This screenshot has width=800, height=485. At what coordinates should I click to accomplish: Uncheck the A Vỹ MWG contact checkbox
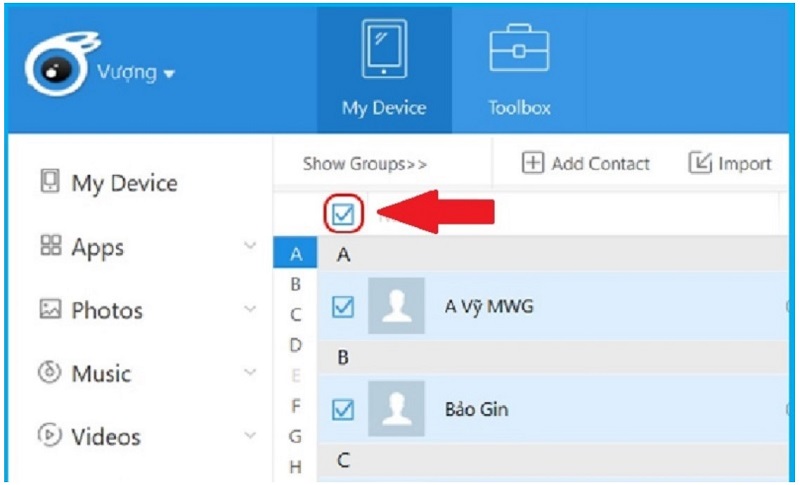pyautogui.click(x=343, y=307)
